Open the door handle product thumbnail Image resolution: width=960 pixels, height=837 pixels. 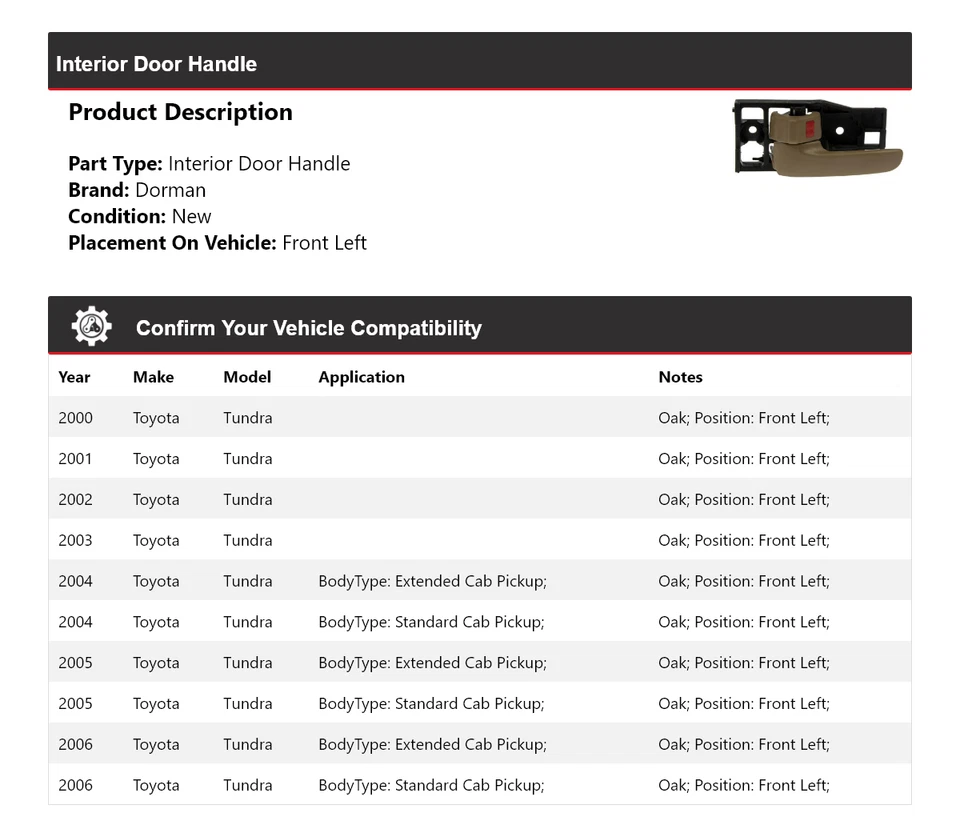[x=817, y=138]
